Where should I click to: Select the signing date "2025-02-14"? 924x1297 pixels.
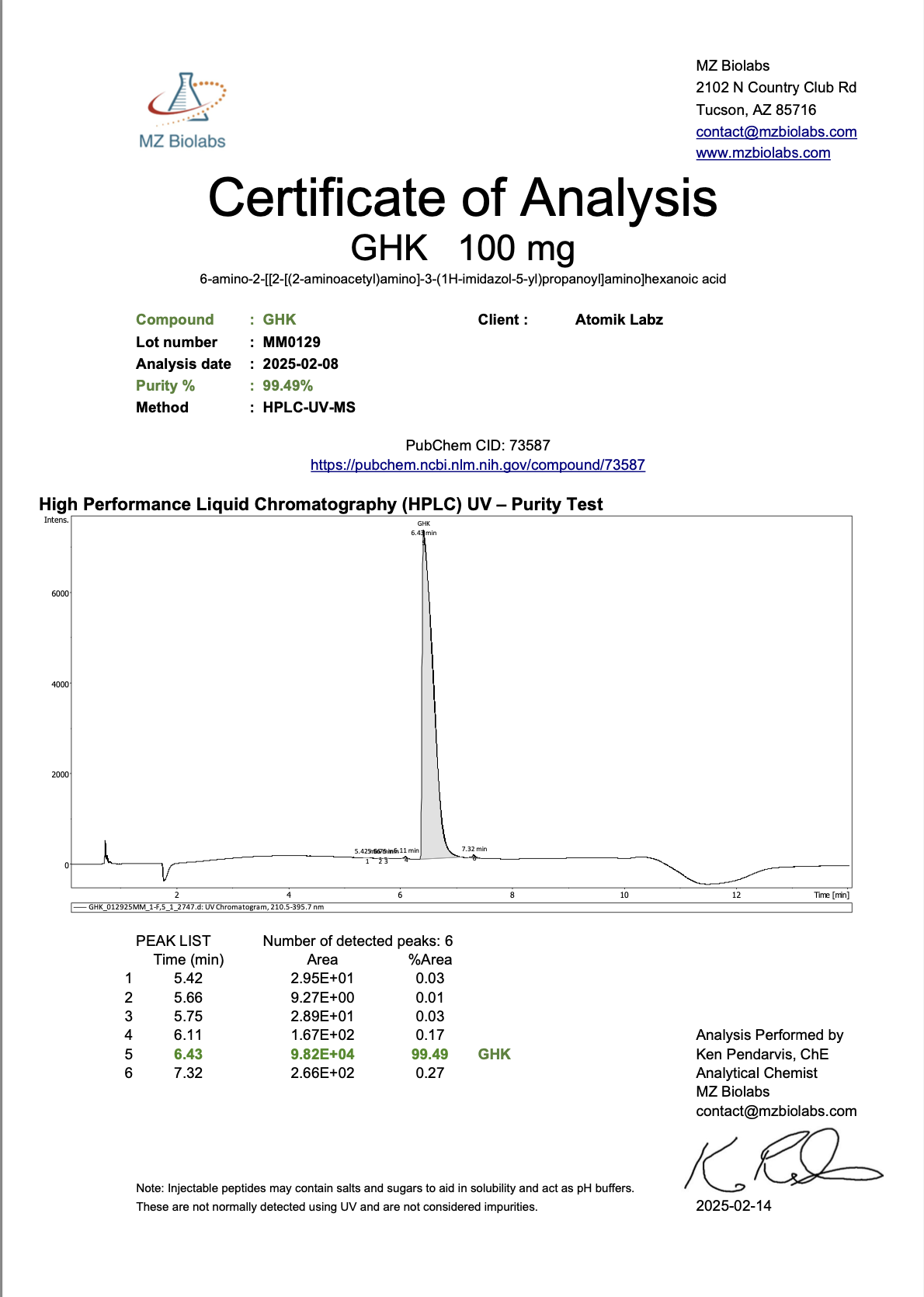click(x=734, y=1205)
